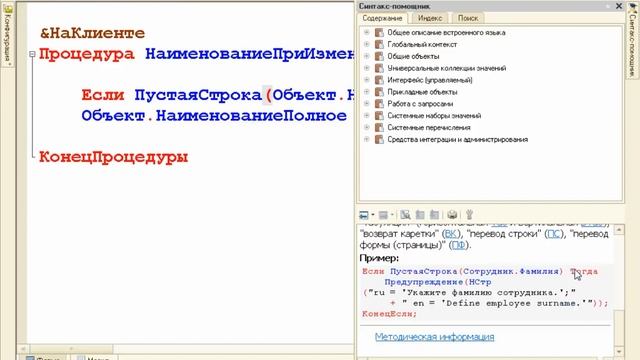
Task: Expand Системные наборы значений node
Action: 367,116
